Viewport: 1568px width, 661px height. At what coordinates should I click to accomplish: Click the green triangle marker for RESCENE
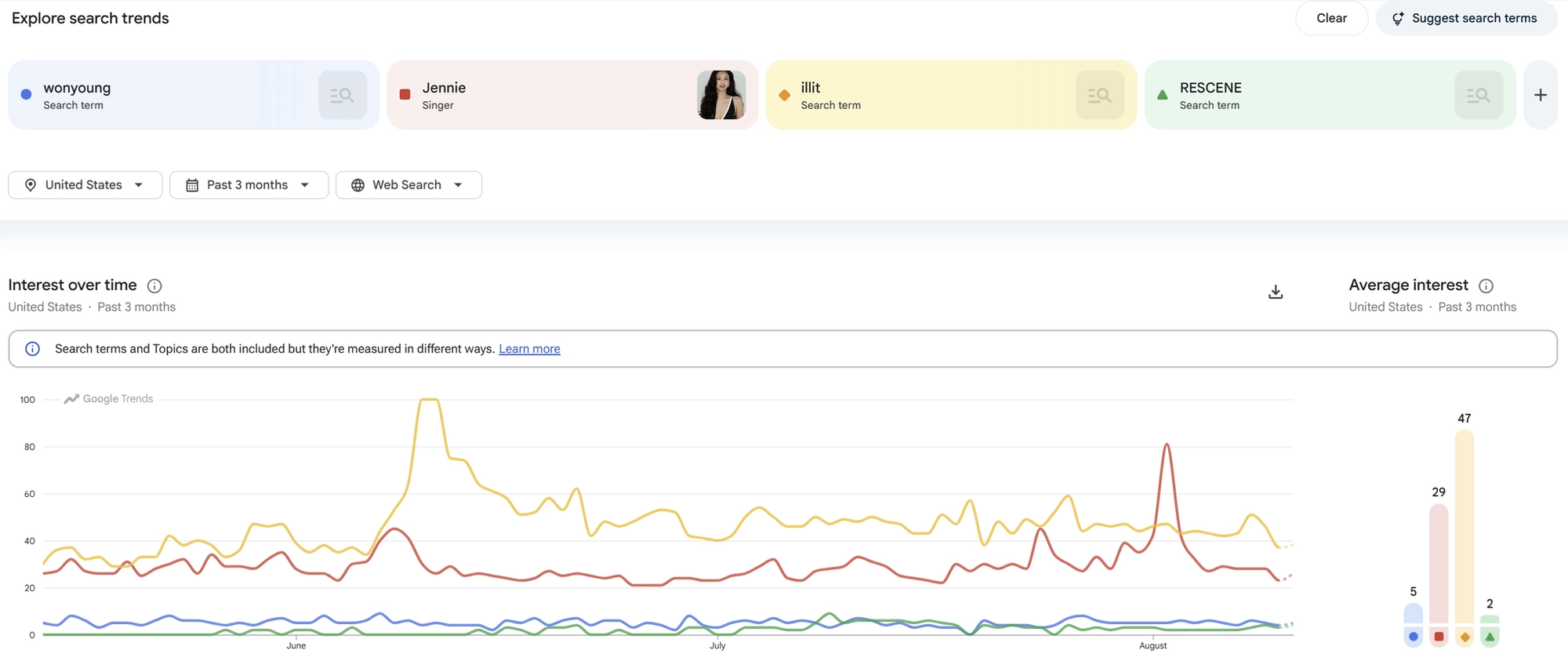pos(1163,94)
